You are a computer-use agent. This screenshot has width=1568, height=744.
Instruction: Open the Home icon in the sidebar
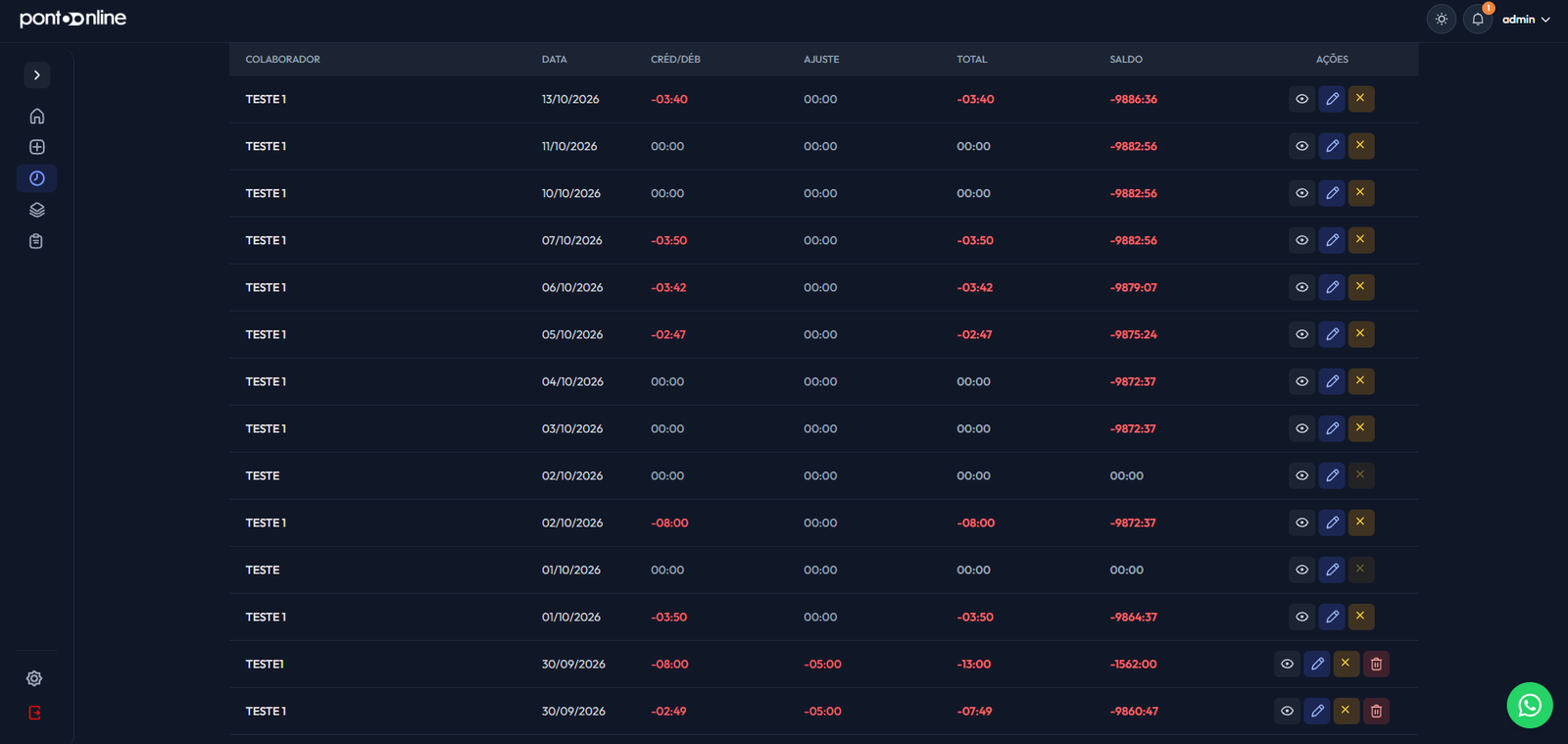coord(37,116)
